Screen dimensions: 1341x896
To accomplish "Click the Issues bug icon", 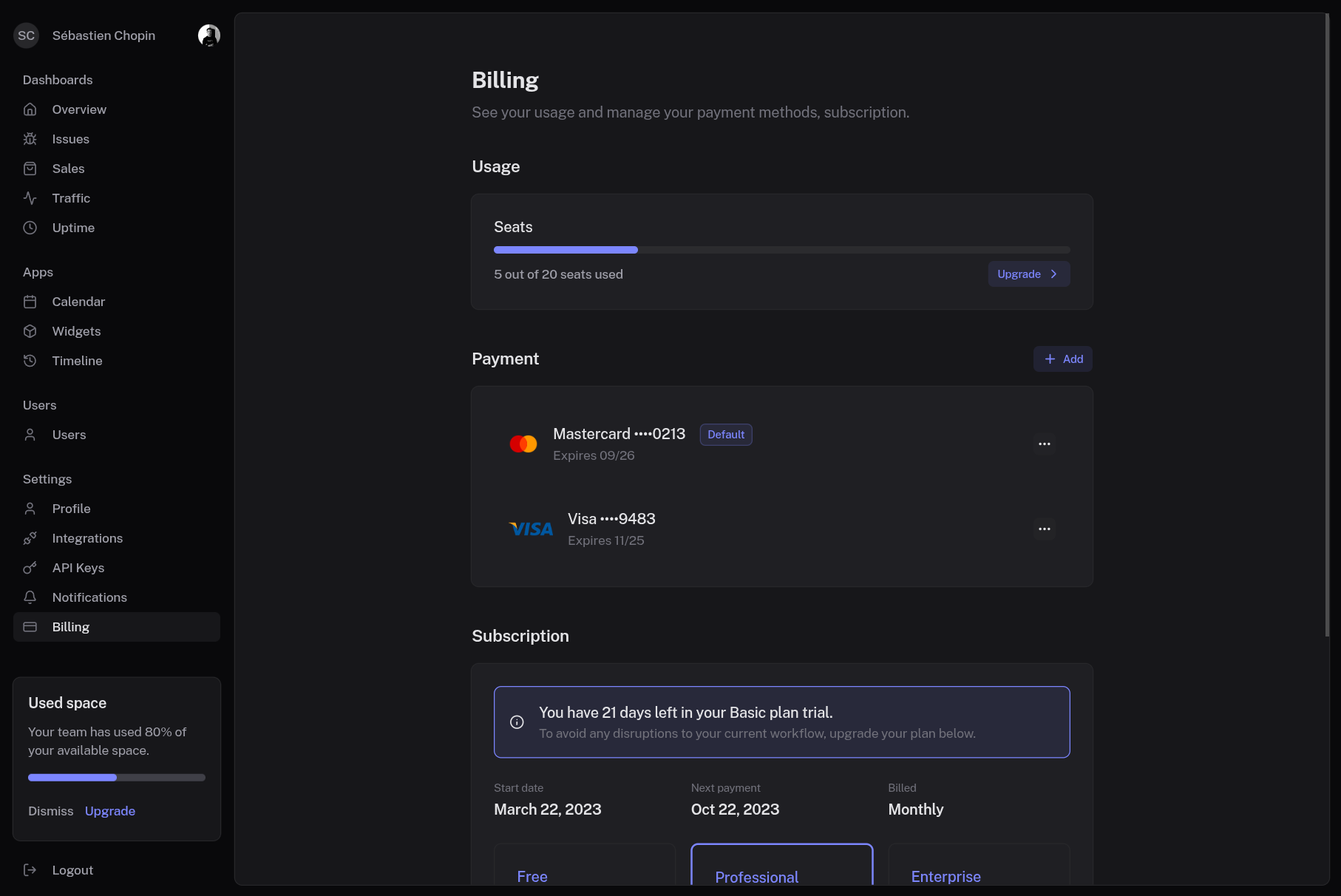I will pos(30,139).
